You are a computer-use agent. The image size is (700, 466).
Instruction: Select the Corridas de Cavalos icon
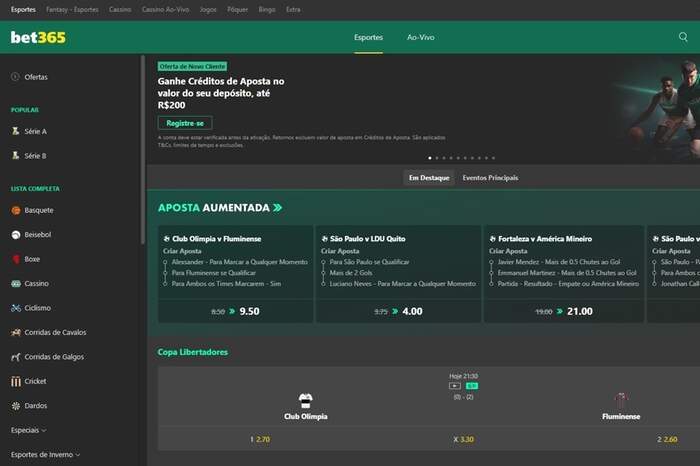(x=16, y=332)
